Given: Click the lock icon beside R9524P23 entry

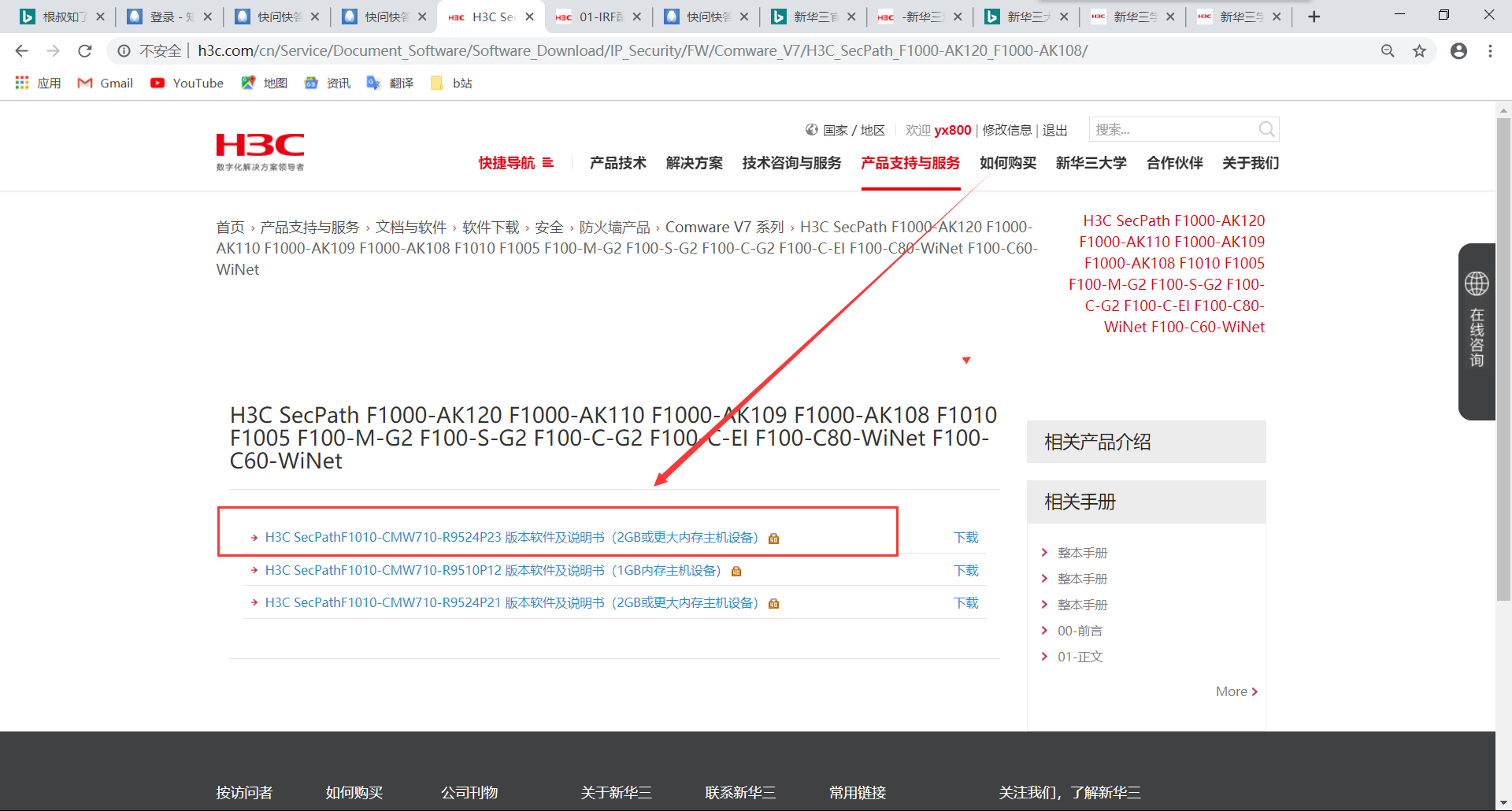Looking at the screenshot, I should [x=774, y=539].
